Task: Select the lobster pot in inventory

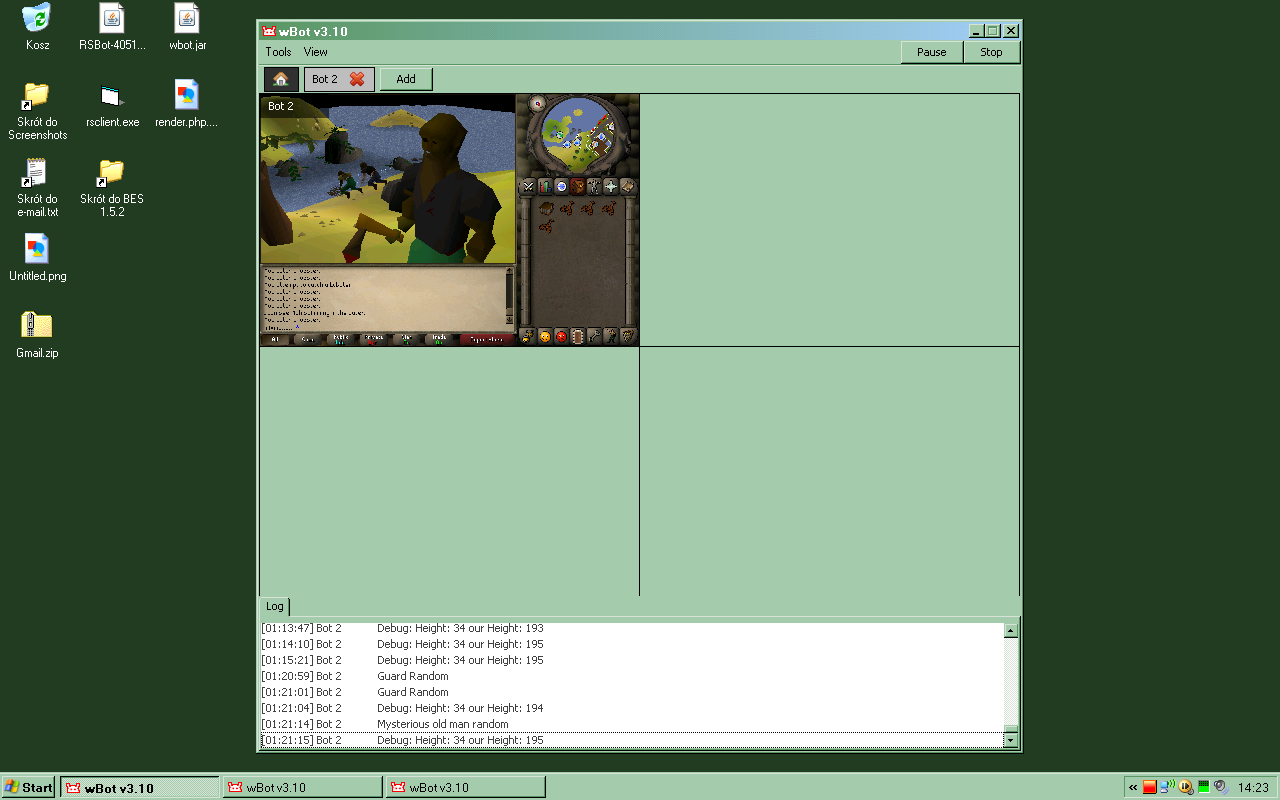Action: (x=546, y=208)
